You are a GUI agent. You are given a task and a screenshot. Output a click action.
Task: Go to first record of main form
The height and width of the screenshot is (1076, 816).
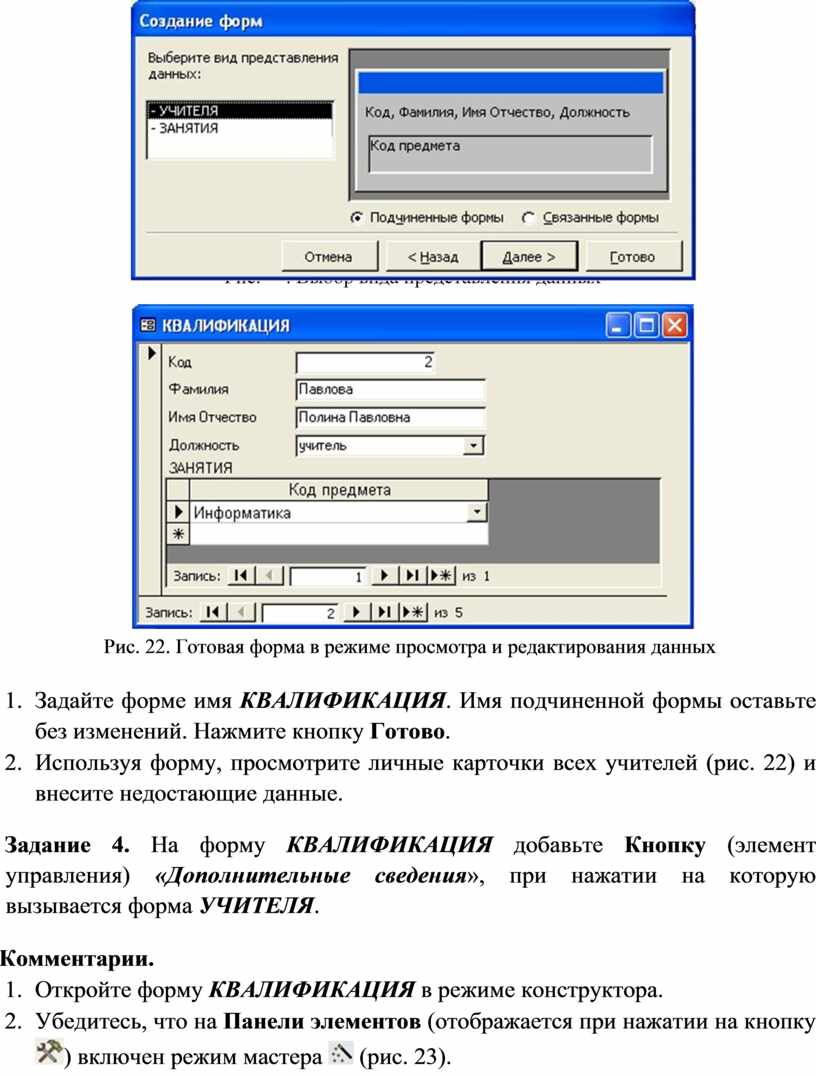tap(213, 611)
